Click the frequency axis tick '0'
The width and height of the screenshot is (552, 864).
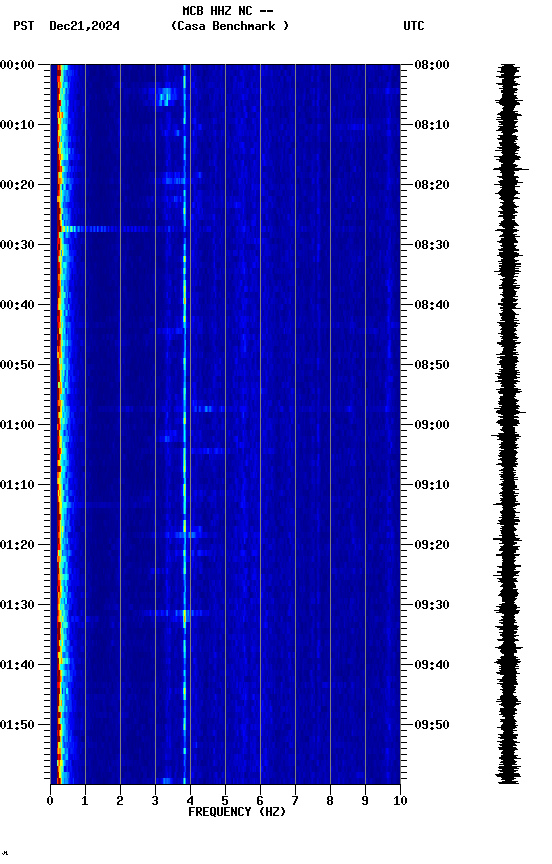[50, 801]
